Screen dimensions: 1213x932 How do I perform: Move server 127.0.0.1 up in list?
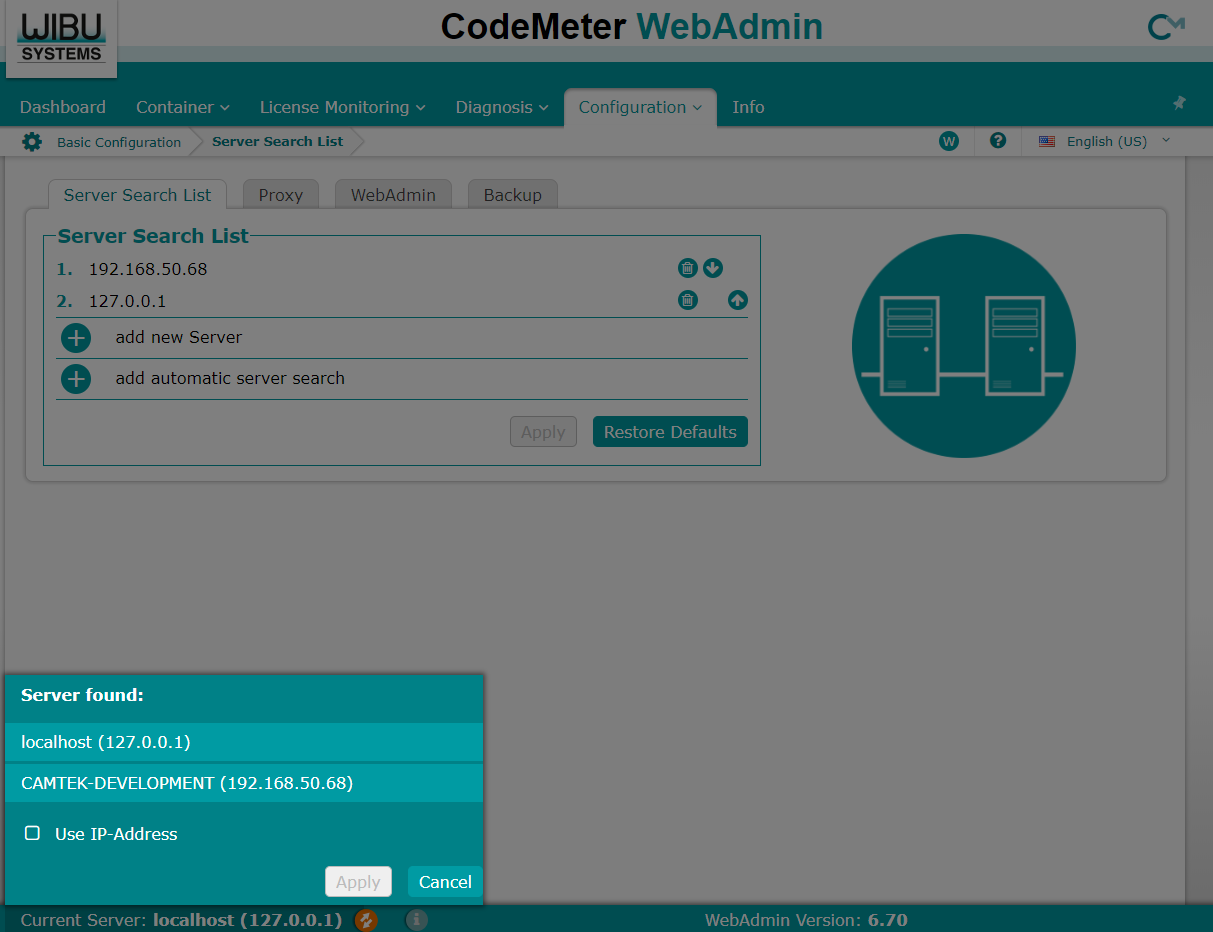738,300
